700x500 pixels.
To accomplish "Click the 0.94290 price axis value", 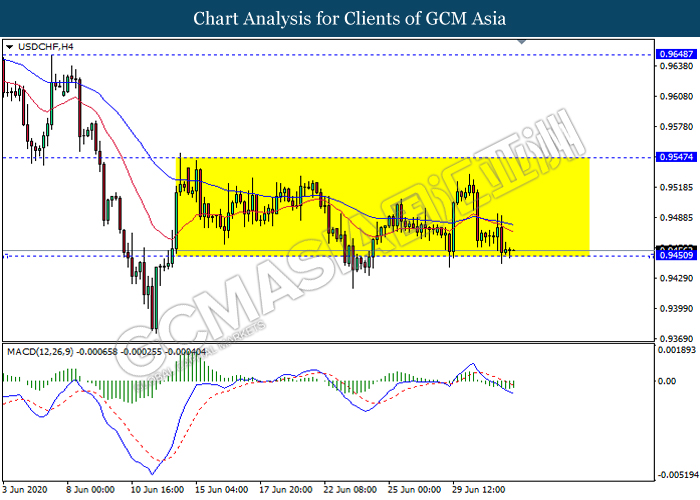I will point(677,278).
